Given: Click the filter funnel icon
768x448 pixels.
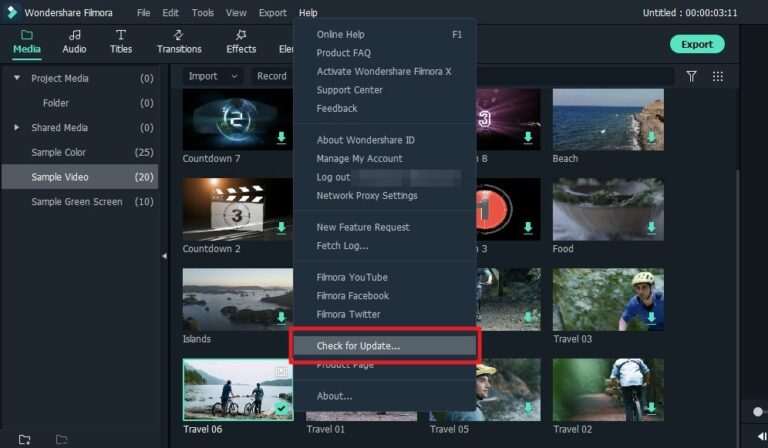Looking at the screenshot, I should pos(691,76).
